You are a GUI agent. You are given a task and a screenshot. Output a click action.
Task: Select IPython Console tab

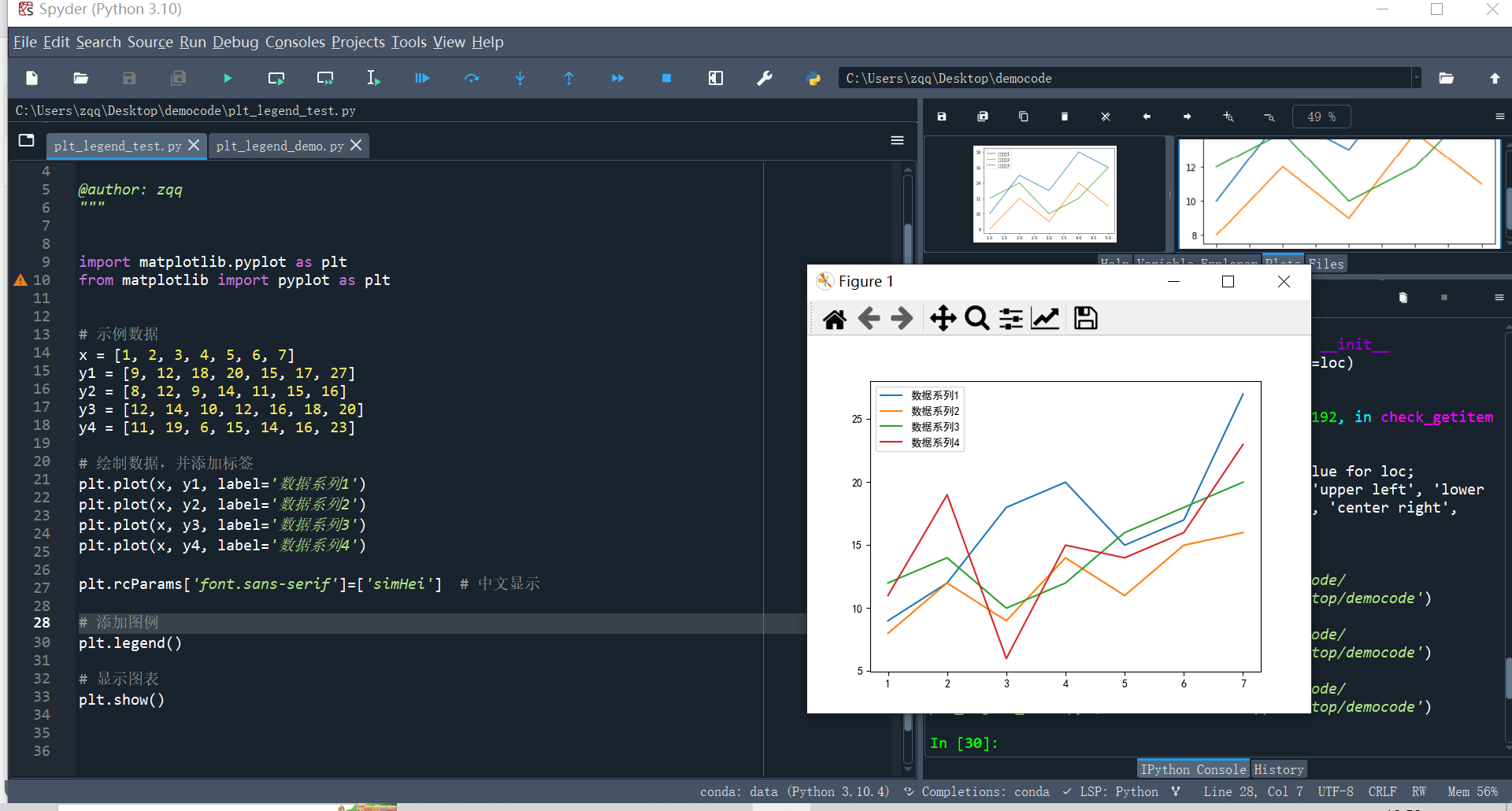(x=1193, y=769)
